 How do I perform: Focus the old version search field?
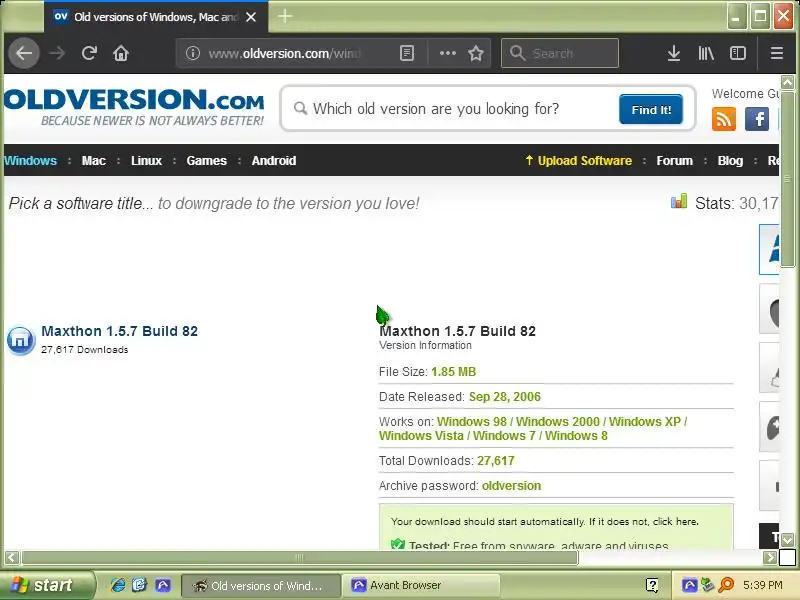[x=454, y=109]
